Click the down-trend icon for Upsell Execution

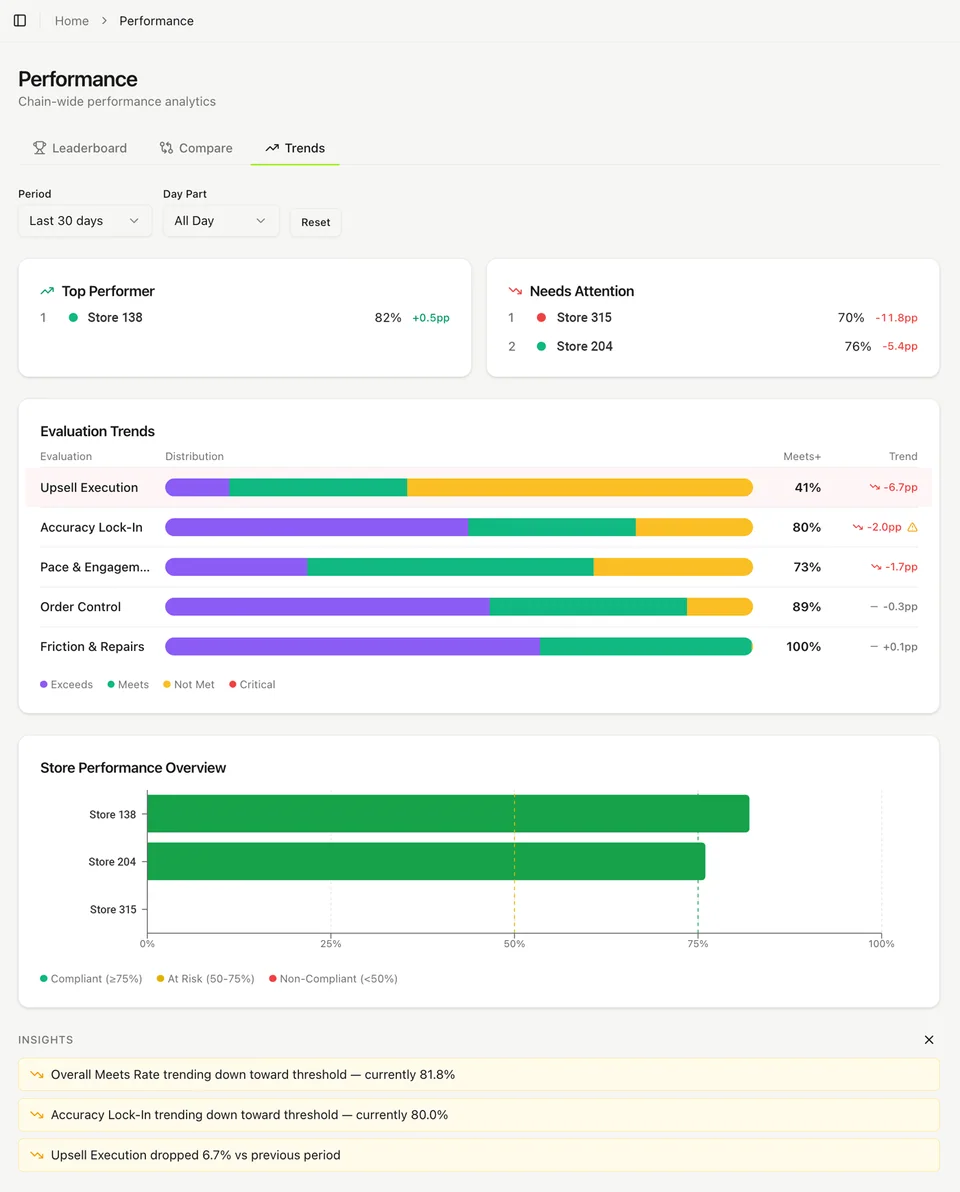pos(875,487)
